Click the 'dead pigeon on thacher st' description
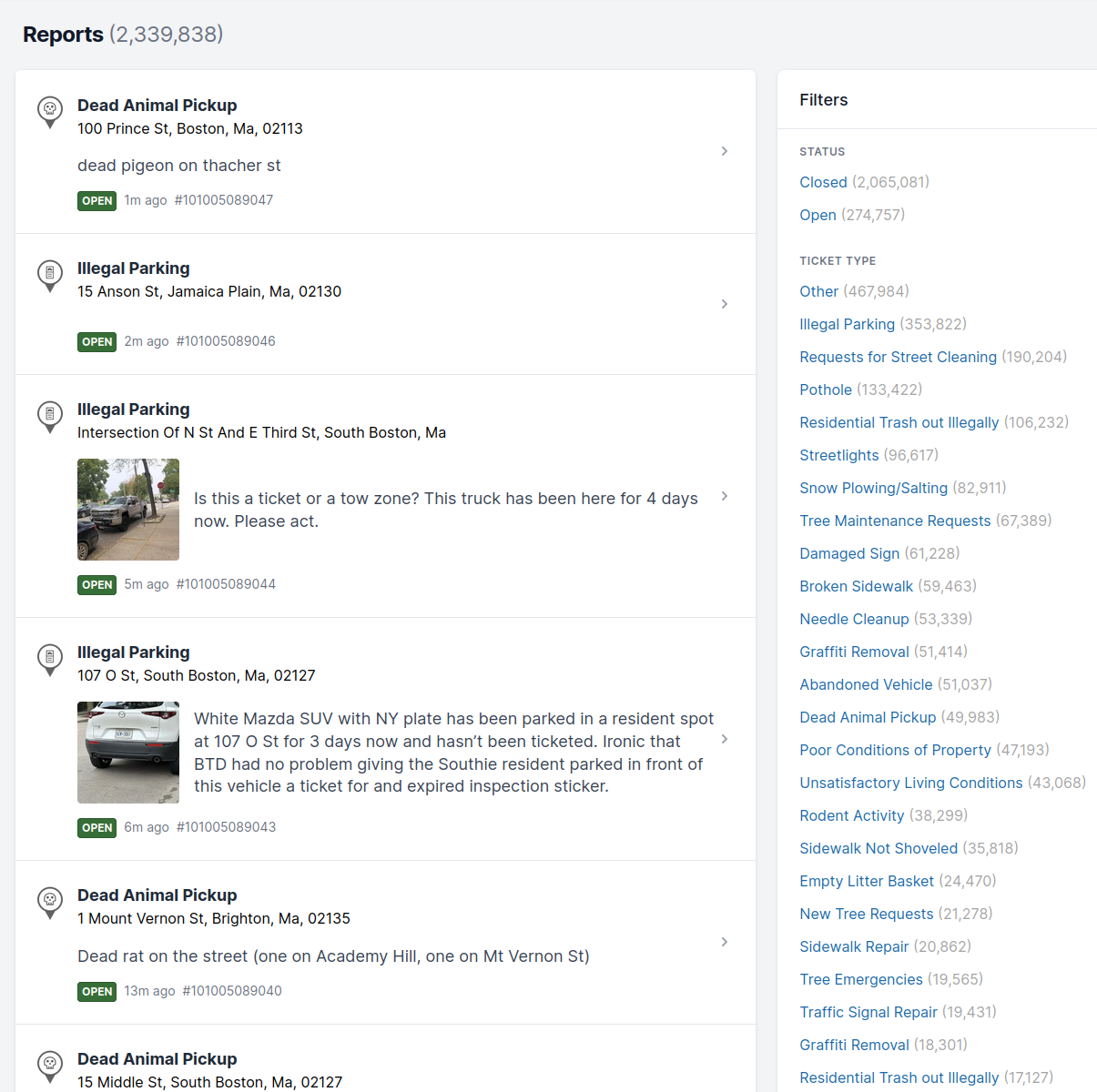The image size is (1097, 1092). click(x=179, y=166)
